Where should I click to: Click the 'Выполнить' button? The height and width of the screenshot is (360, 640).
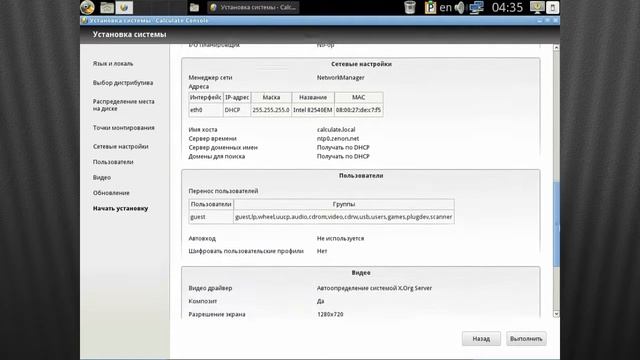[526, 339]
